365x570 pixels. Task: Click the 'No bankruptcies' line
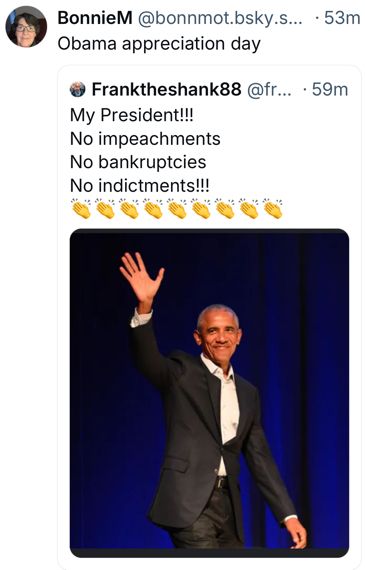(138, 162)
